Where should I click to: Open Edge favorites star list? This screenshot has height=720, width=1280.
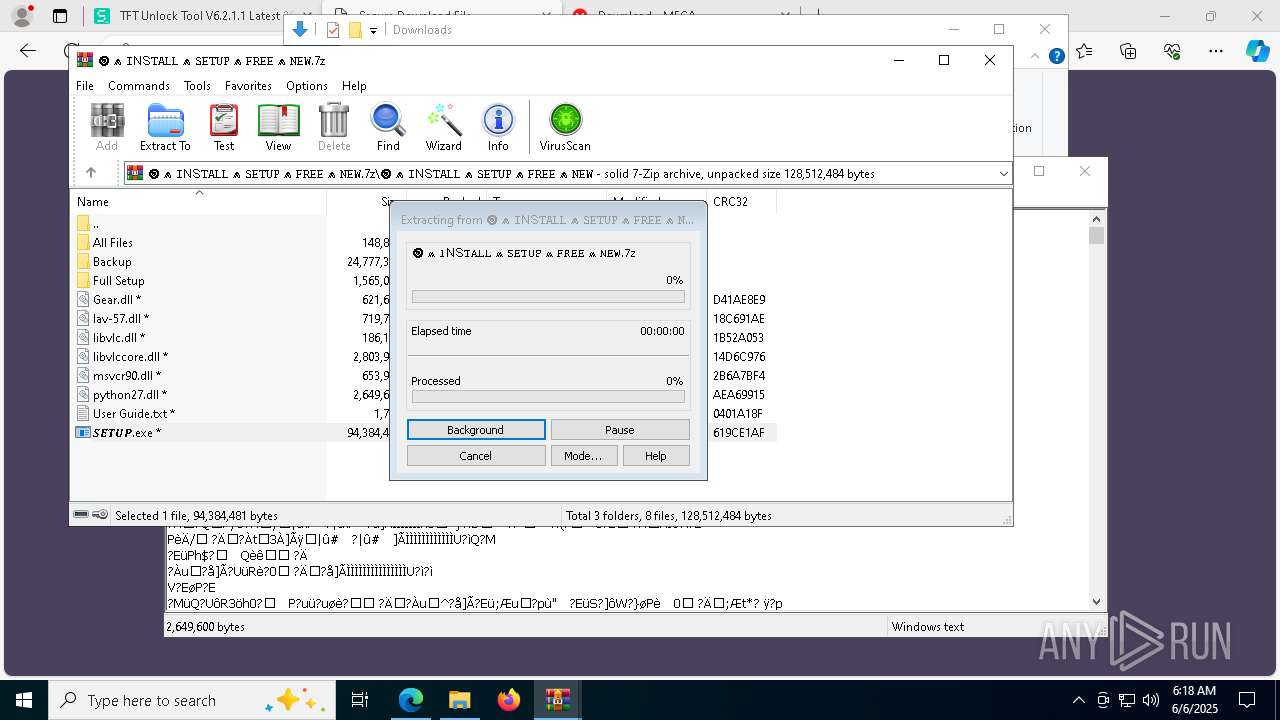pos(1084,51)
